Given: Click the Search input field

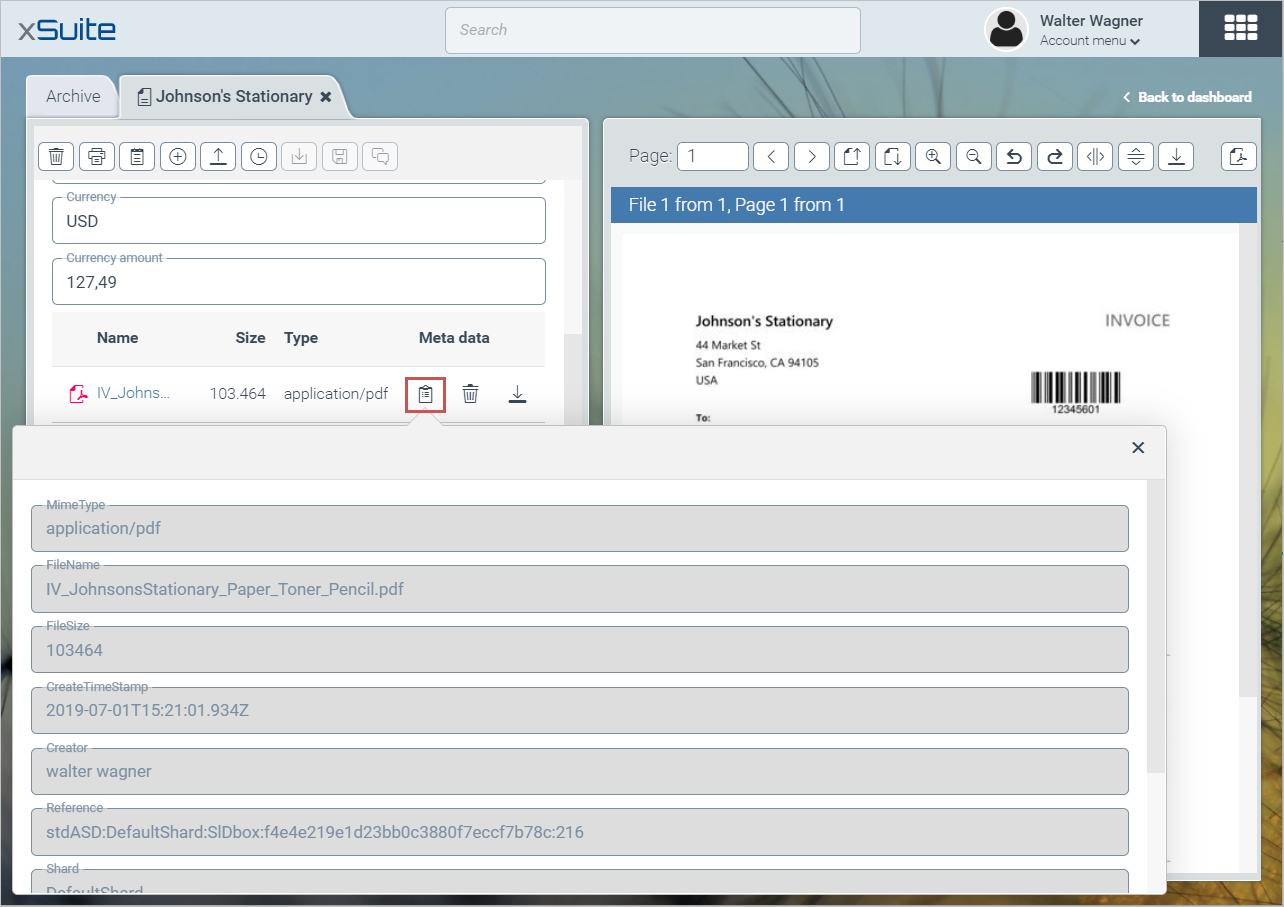Looking at the screenshot, I should point(652,30).
